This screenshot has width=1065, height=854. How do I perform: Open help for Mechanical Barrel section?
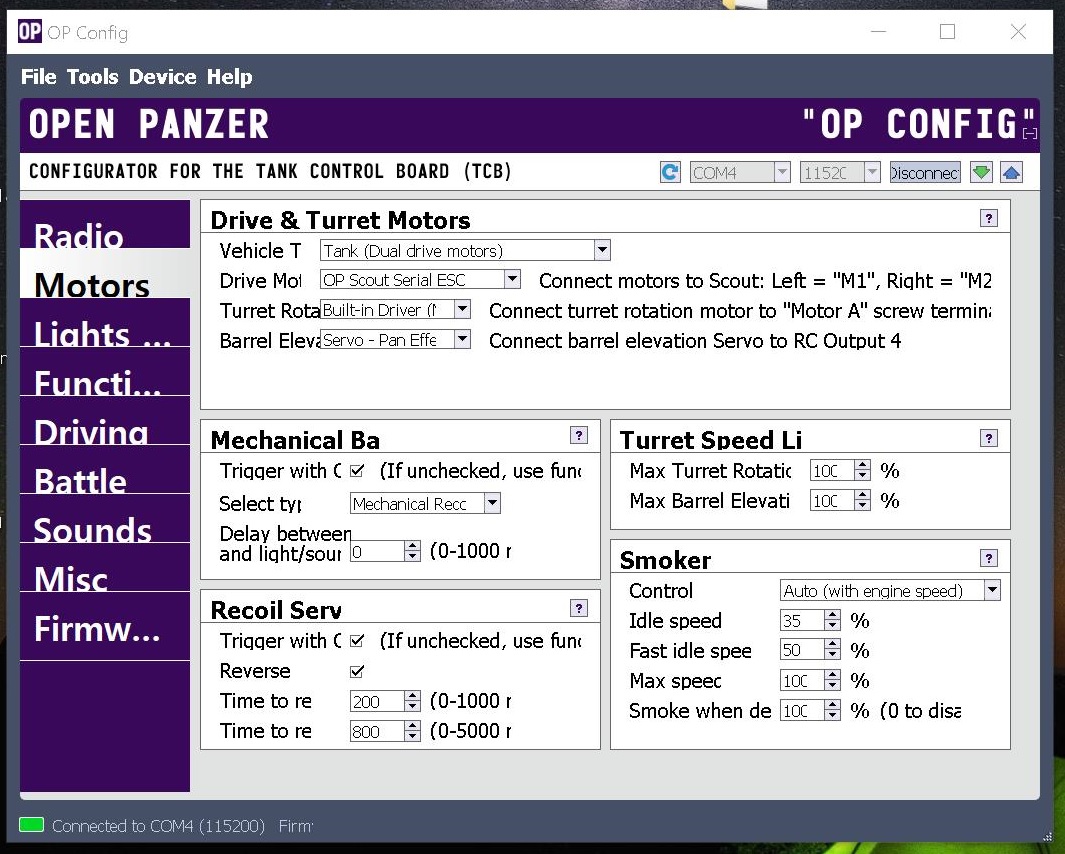coord(579,435)
